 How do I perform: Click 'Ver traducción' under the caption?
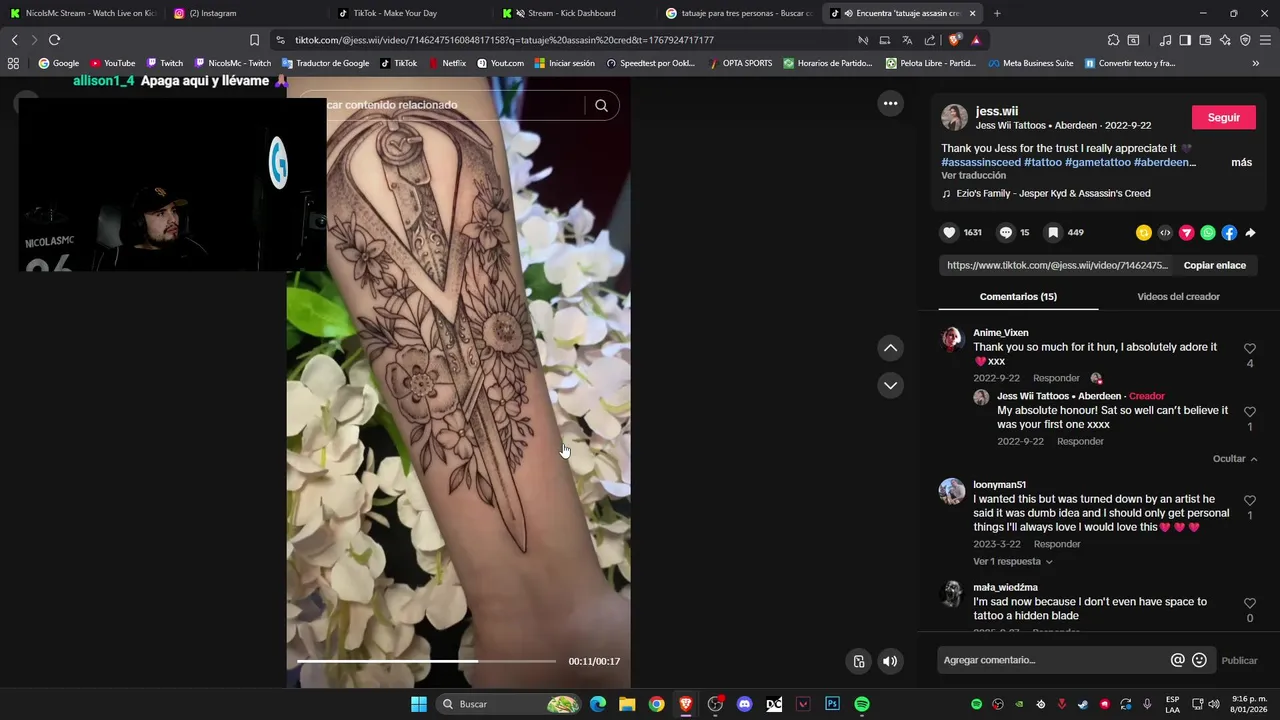[x=973, y=175]
